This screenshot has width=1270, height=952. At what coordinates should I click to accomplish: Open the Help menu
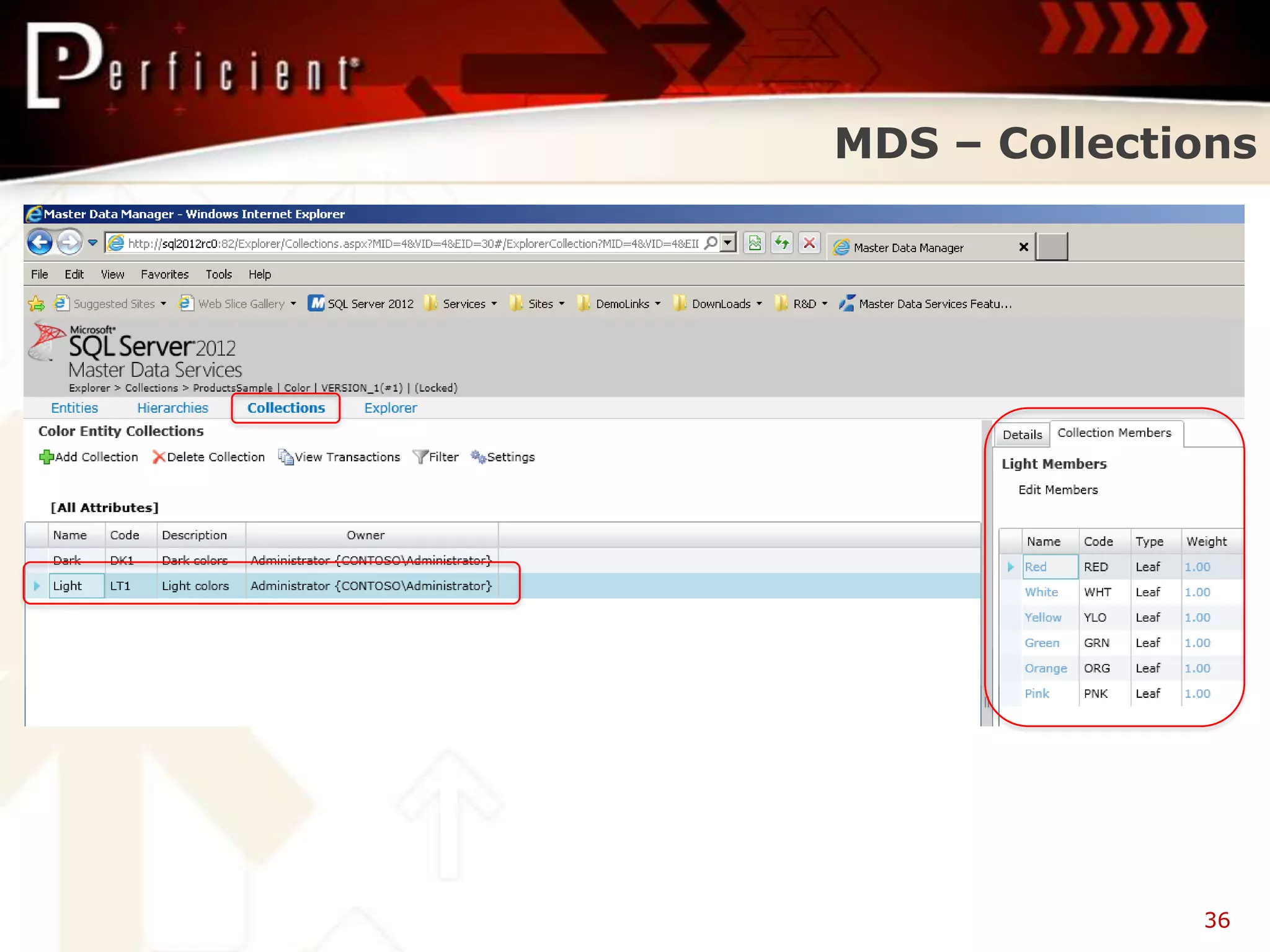click(260, 275)
